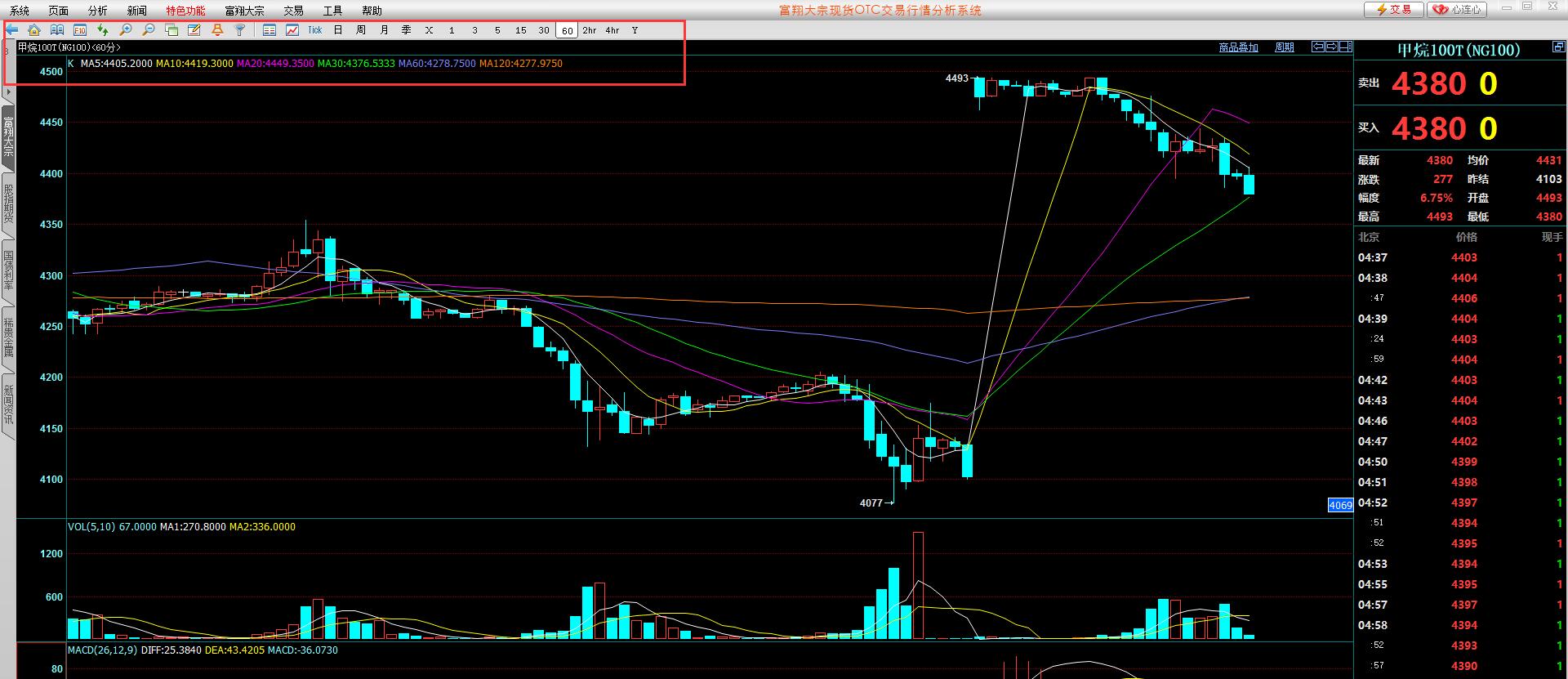Click the 交易 trade button
The image size is (1568, 679).
click(x=1394, y=10)
